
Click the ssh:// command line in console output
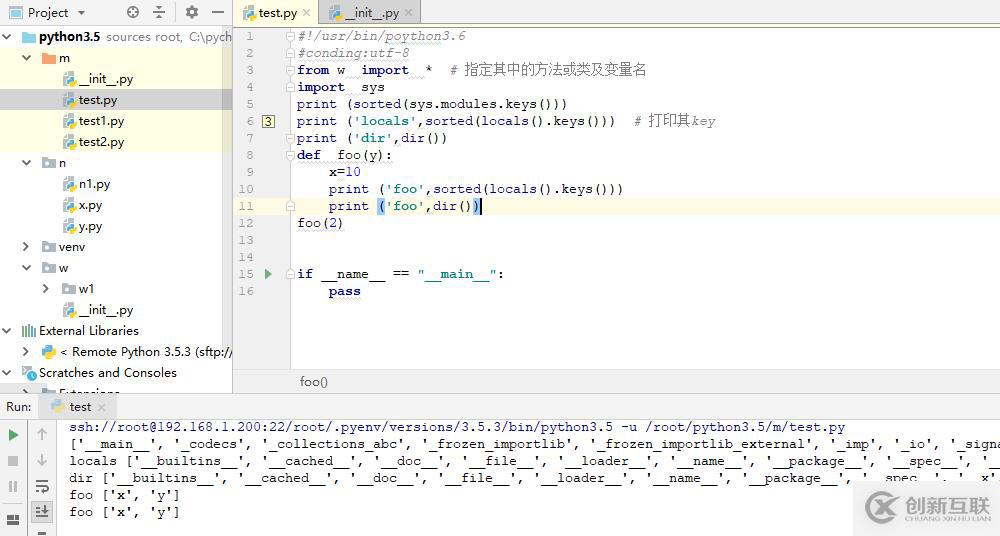(x=457, y=428)
